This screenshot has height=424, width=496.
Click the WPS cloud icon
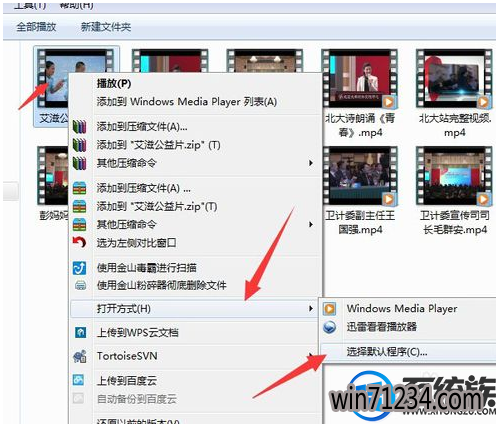[x=80, y=332]
